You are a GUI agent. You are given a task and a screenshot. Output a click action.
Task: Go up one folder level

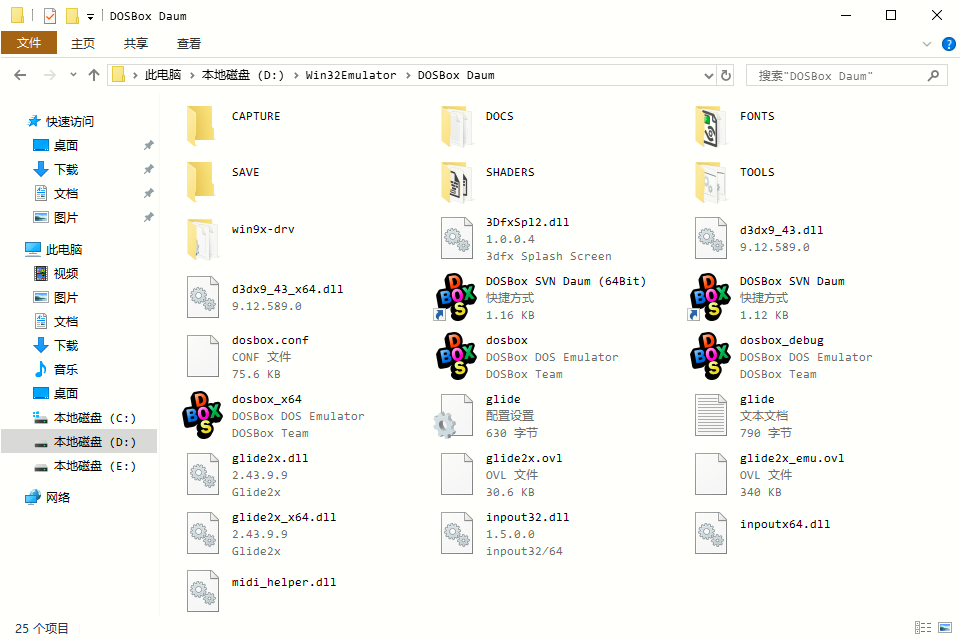[94, 75]
